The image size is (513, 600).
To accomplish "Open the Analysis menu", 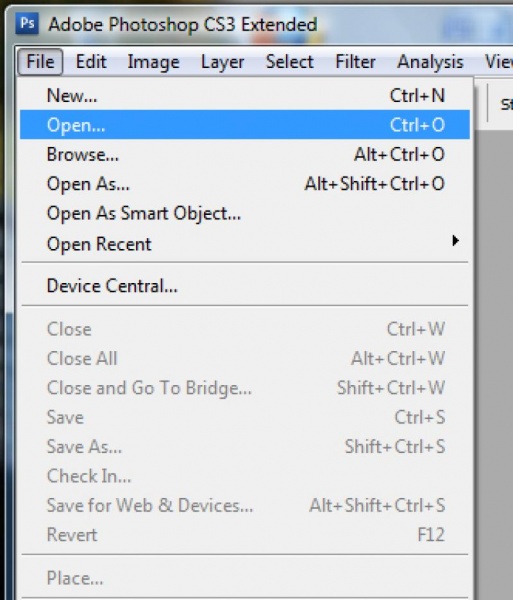I will point(430,62).
